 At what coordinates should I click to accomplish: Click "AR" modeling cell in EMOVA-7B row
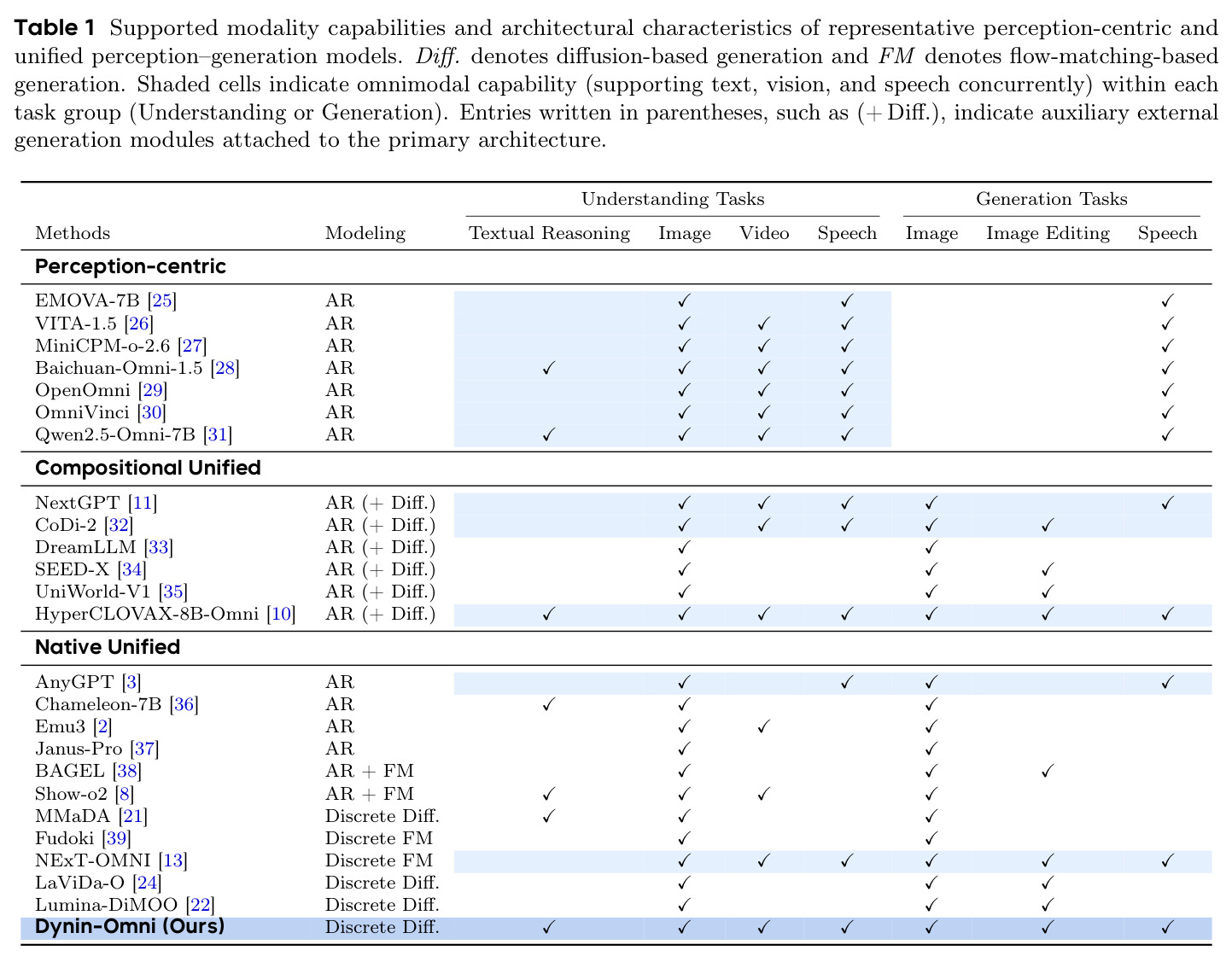(339, 301)
